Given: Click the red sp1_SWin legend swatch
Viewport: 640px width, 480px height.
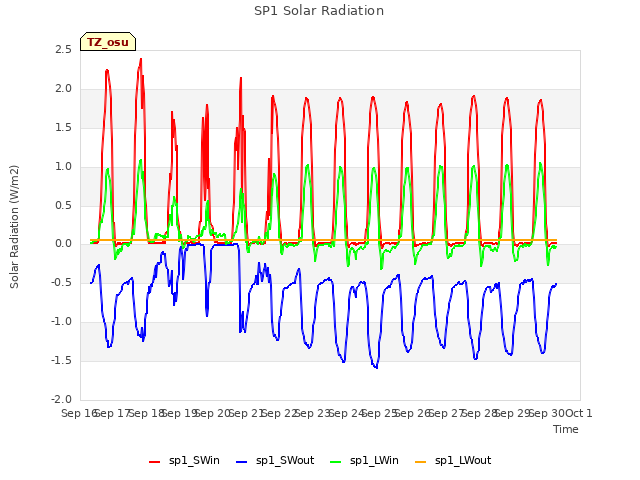Looking at the screenshot, I should click(155, 462).
